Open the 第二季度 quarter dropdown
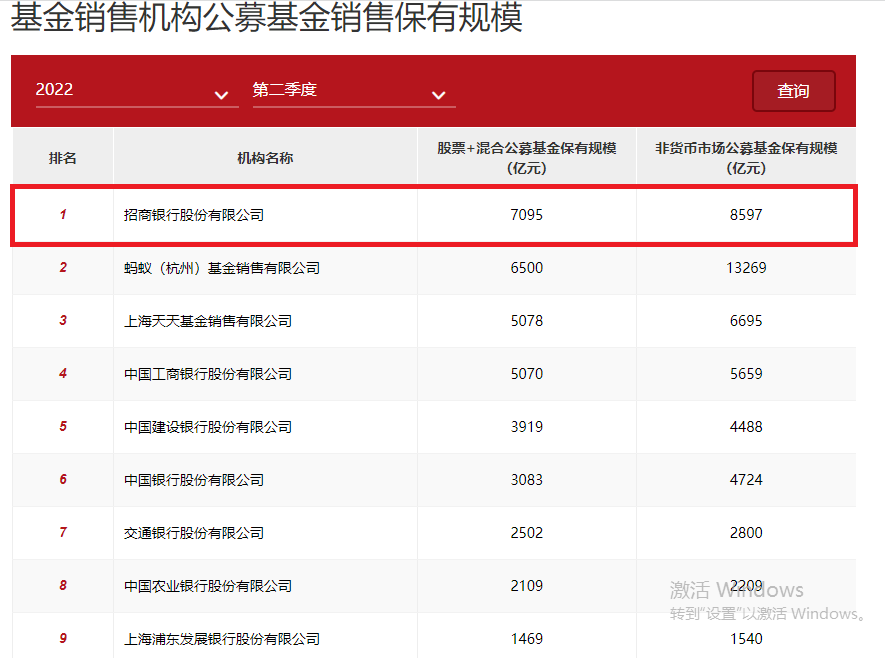 [354, 91]
